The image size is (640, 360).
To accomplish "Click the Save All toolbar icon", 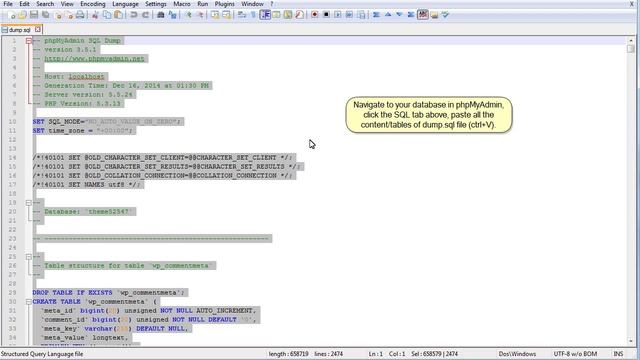I will point(46,15).
